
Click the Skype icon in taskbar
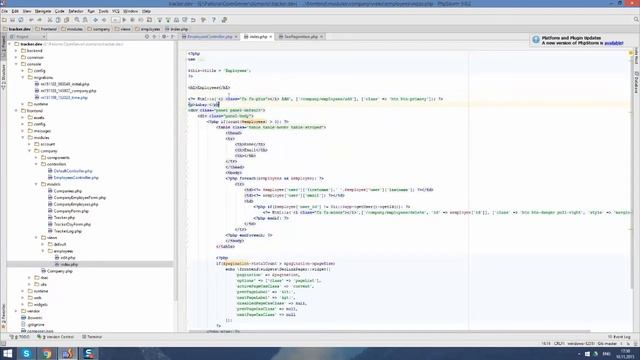tap(26, 353)
